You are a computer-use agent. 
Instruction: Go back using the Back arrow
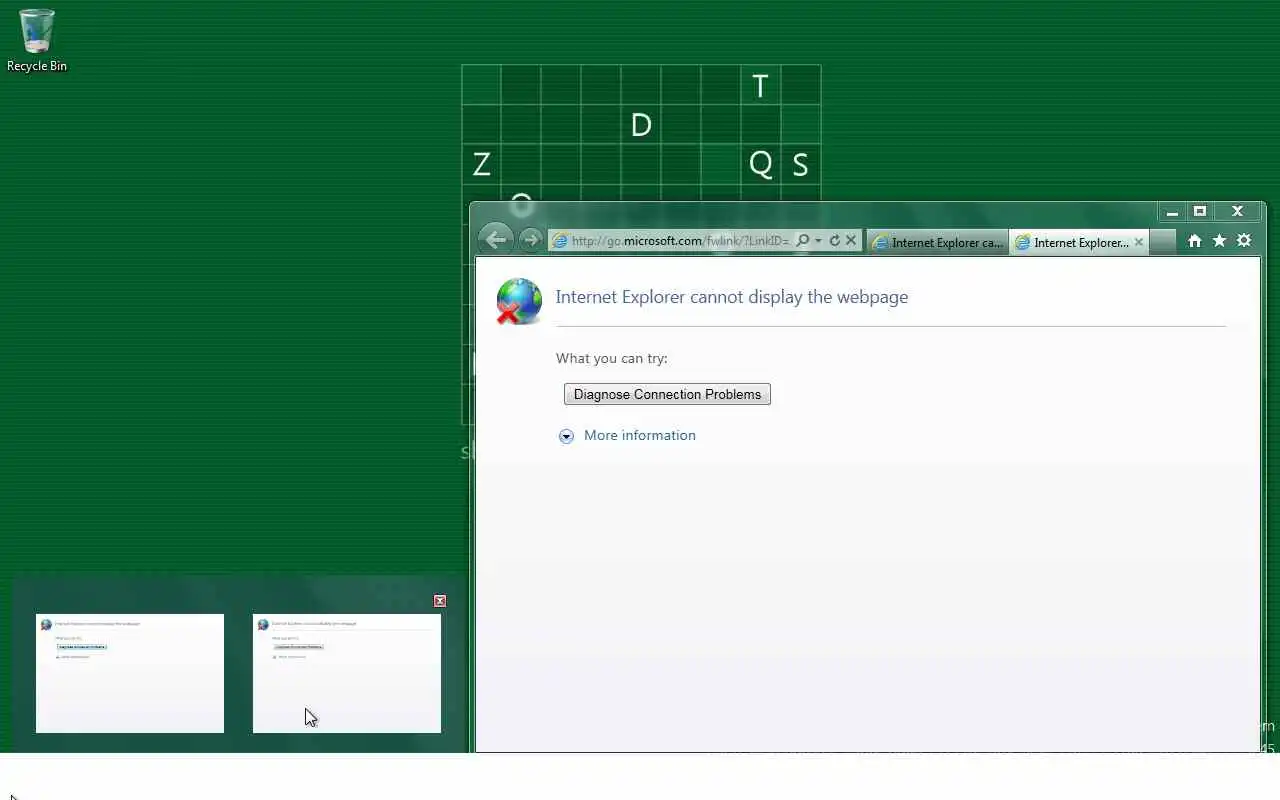(495, 239)
